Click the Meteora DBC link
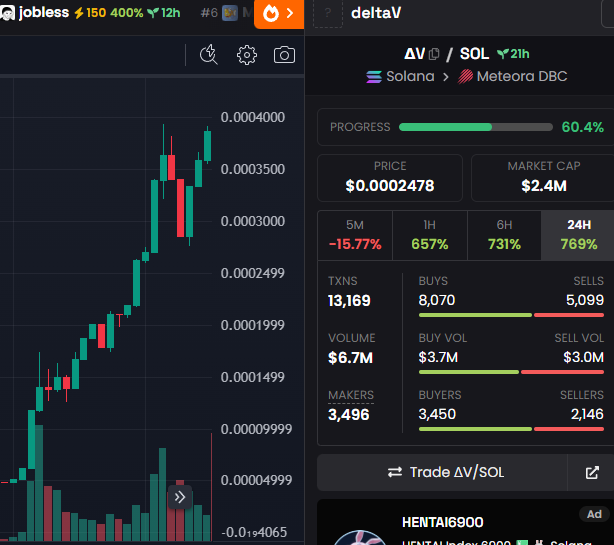This screenshot has height=545, width=614. 522,76
